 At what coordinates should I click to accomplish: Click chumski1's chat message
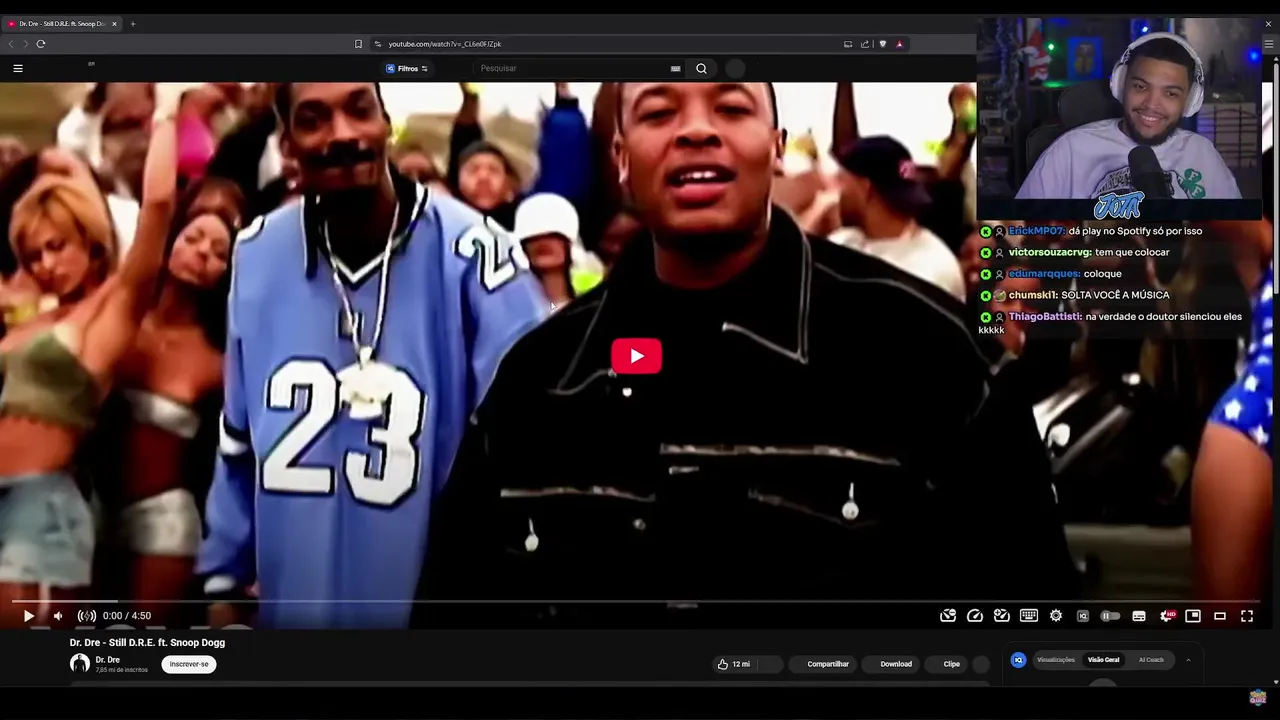click(x=1075, y=295)
